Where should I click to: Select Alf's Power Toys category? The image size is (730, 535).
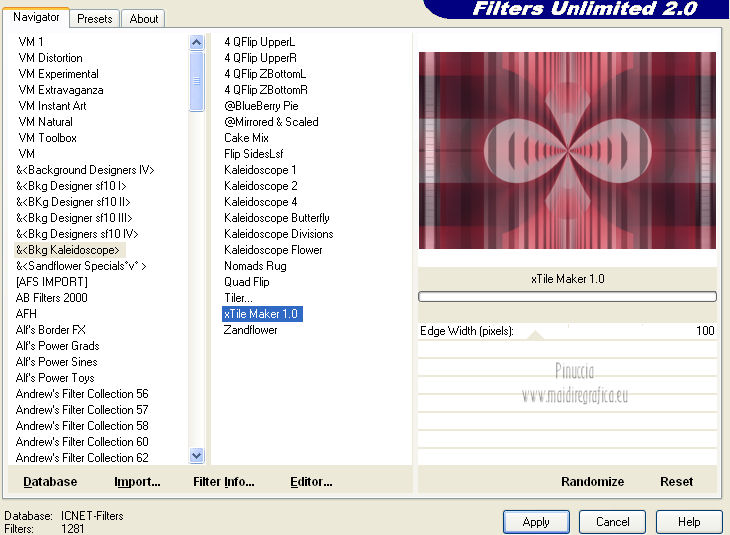point(55,378)
